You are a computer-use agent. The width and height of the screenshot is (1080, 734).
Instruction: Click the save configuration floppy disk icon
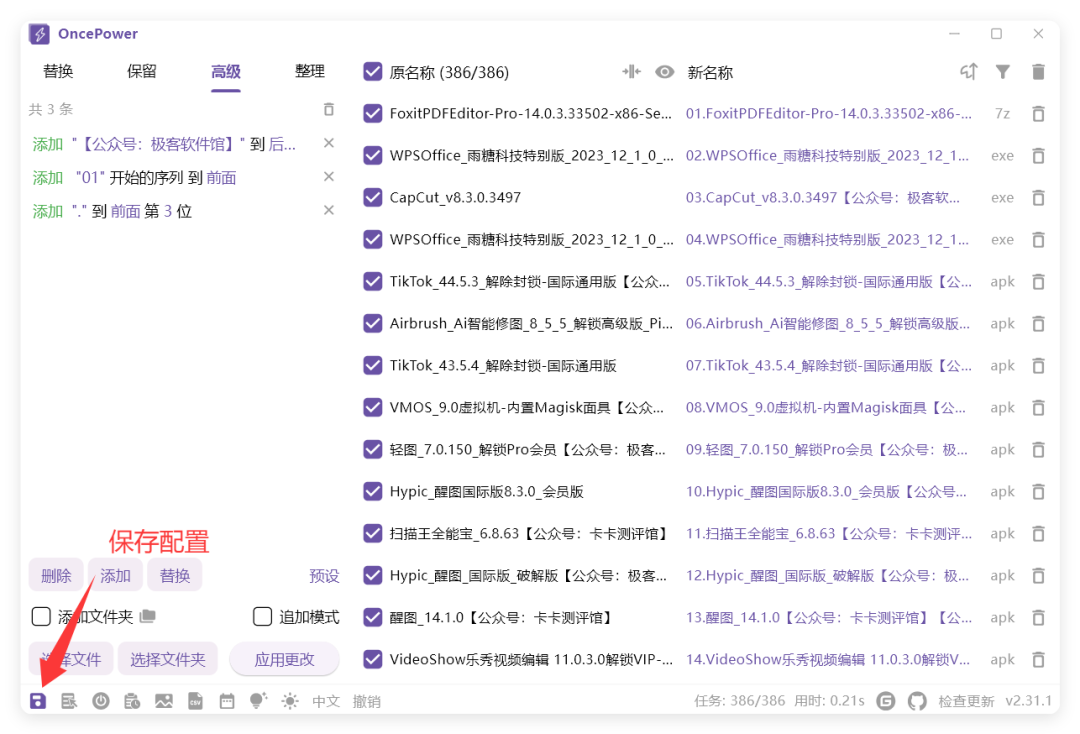pos(38,701)
